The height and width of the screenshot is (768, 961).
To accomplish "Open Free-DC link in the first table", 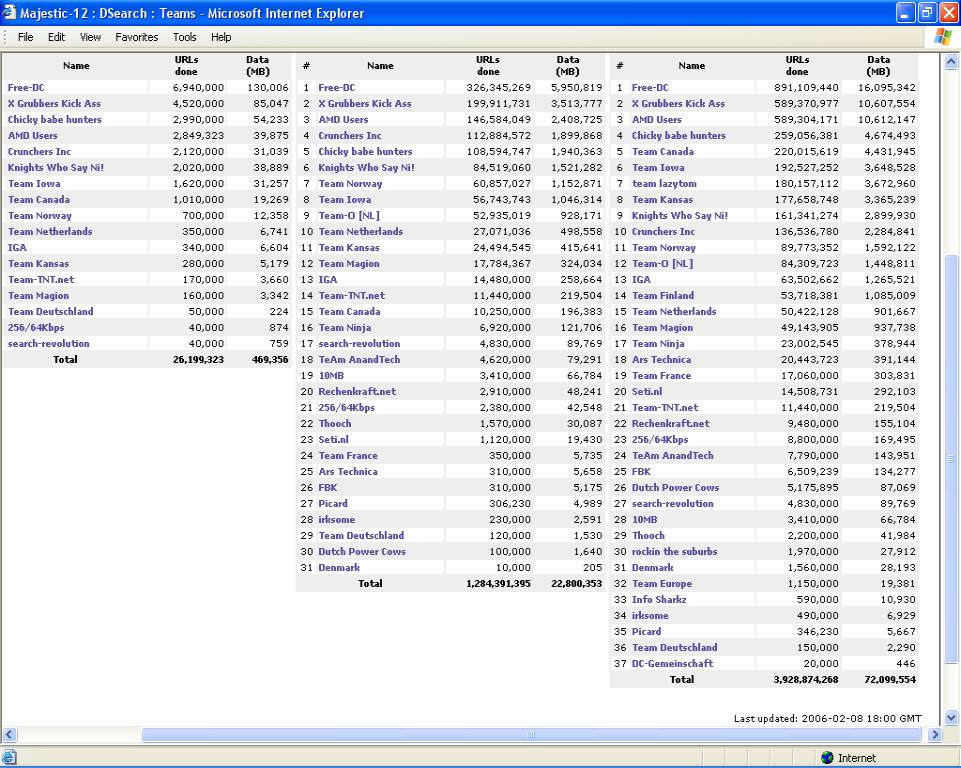I will (26, 88).
